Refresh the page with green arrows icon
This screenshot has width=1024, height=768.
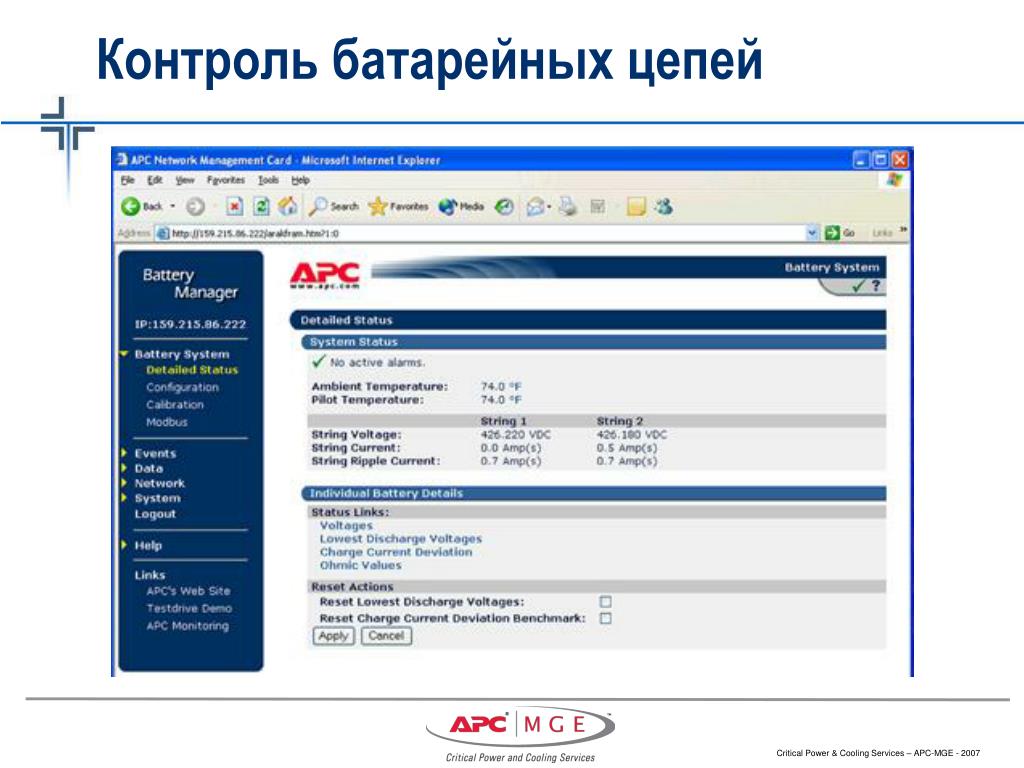(261, 207)
